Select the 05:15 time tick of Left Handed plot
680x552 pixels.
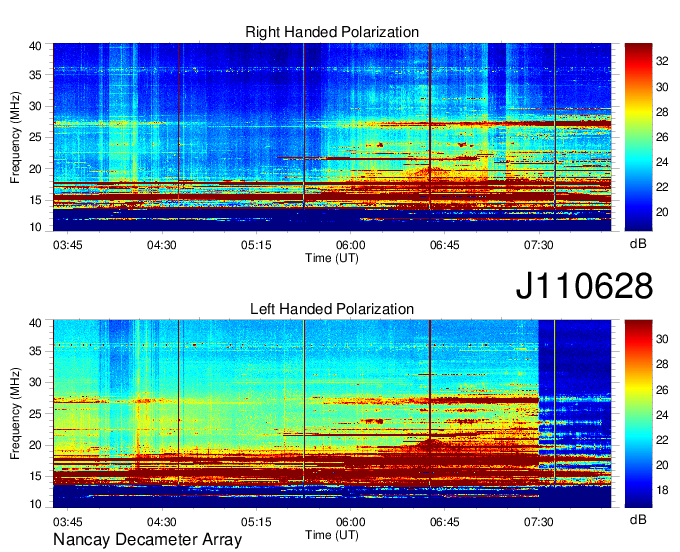point(256,522)
